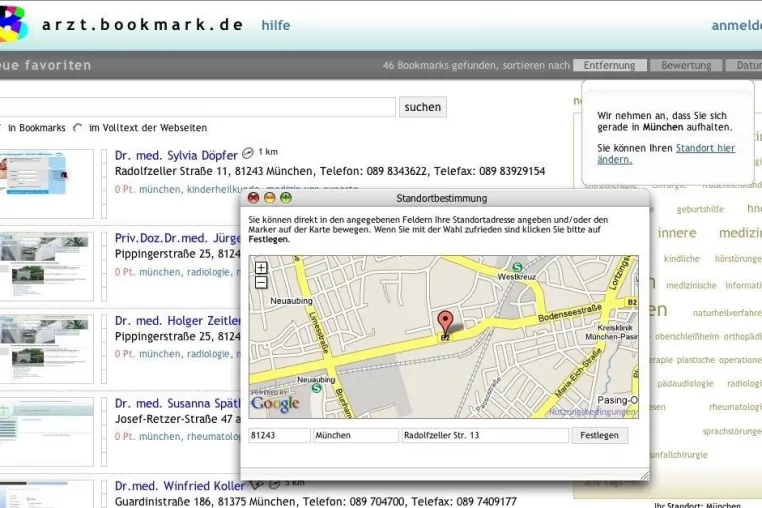Open Dr. med. Holger Zeitler entry

(178, 321)
